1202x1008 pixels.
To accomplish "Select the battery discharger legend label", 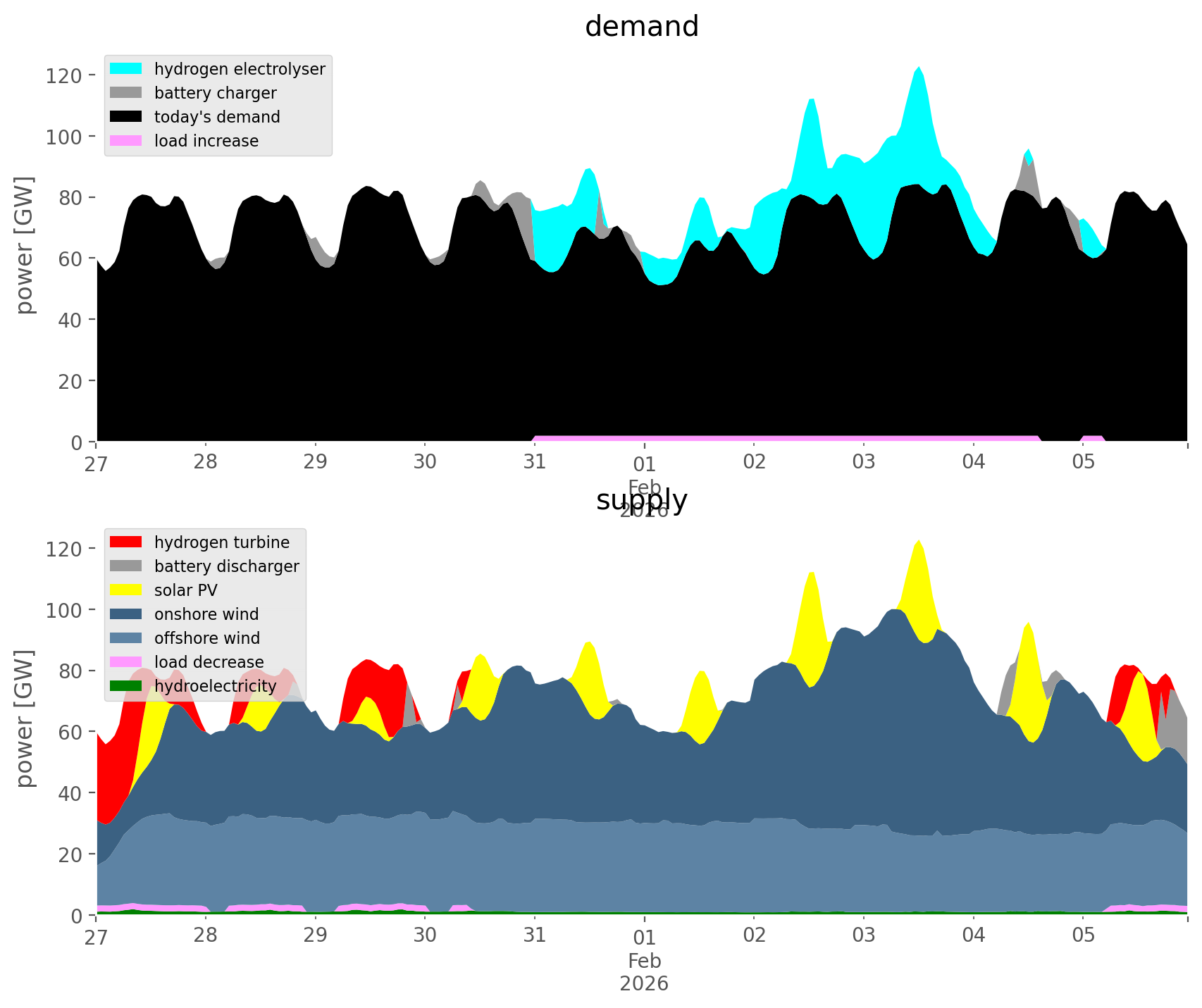I will click(226, 566).
